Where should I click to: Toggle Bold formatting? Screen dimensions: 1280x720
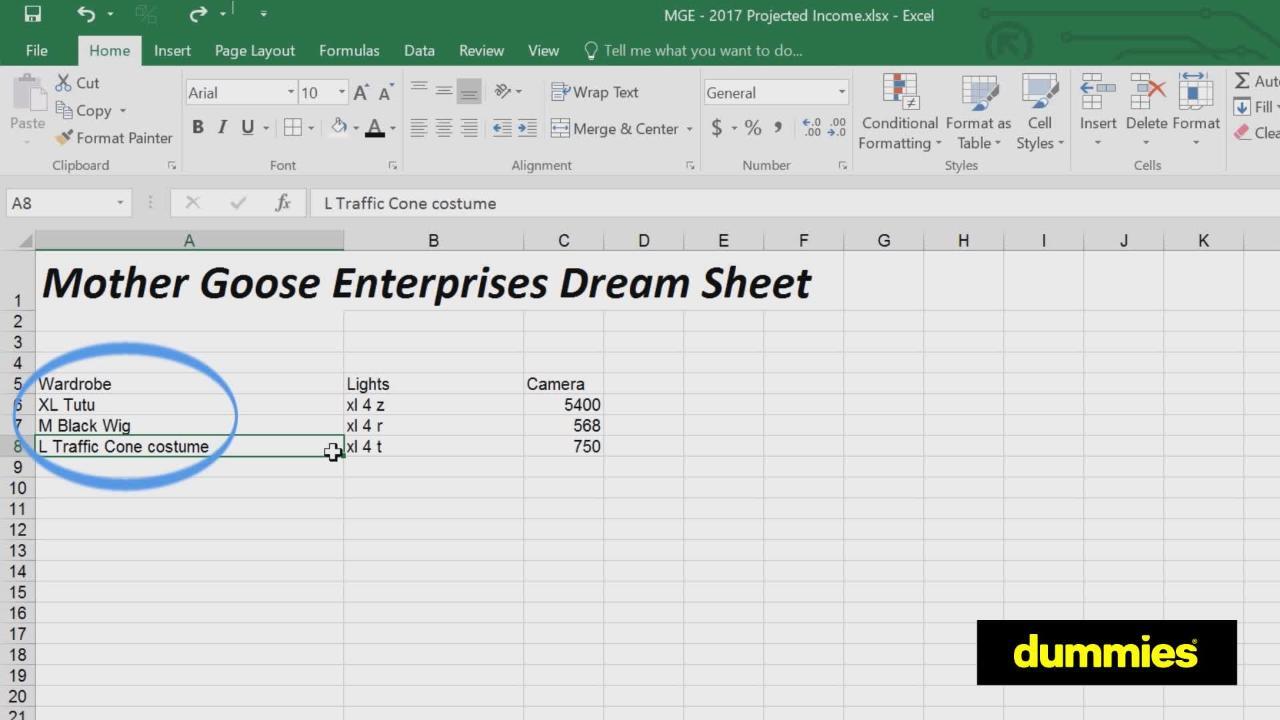pos(198,127)
